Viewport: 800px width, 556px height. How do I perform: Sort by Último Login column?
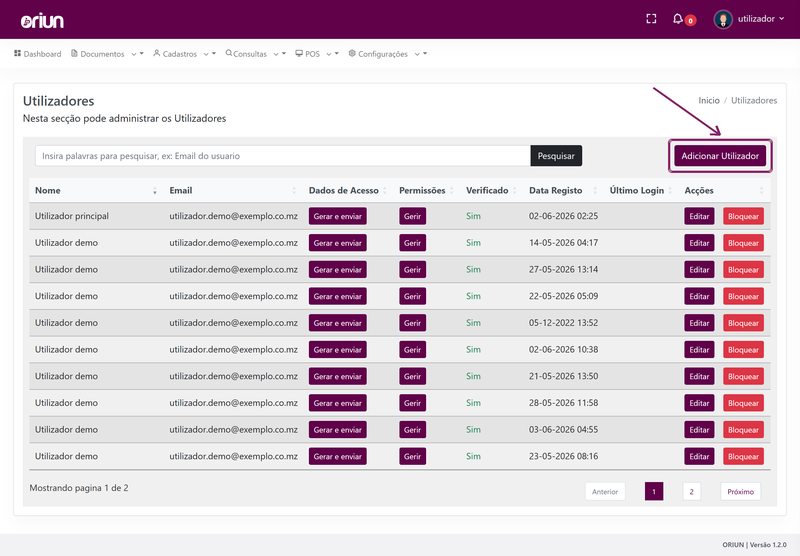tap(641, 190)
